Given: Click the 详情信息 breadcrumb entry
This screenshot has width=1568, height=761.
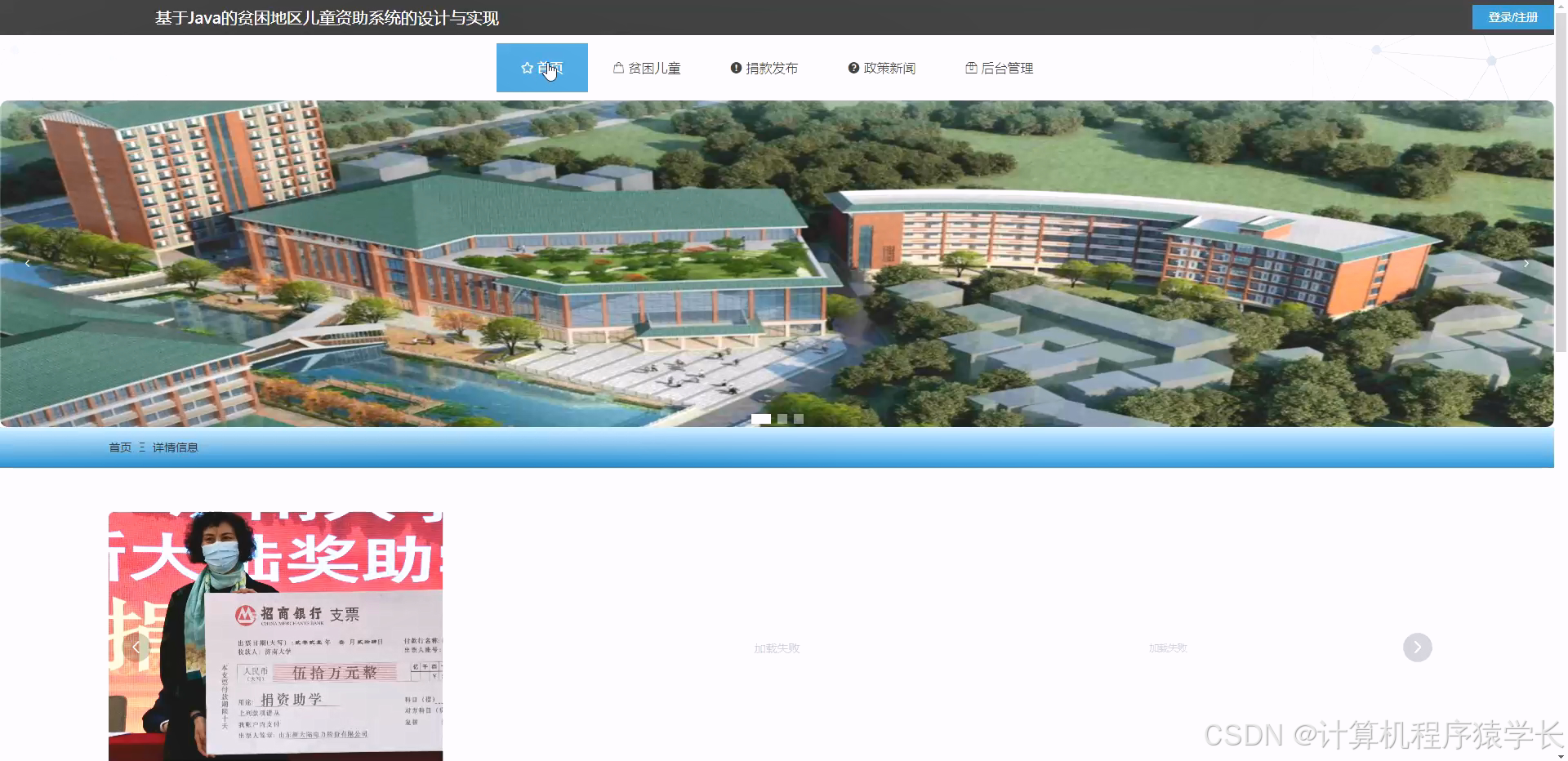Looking at the screenshot, I should click(x=174, y=447).
